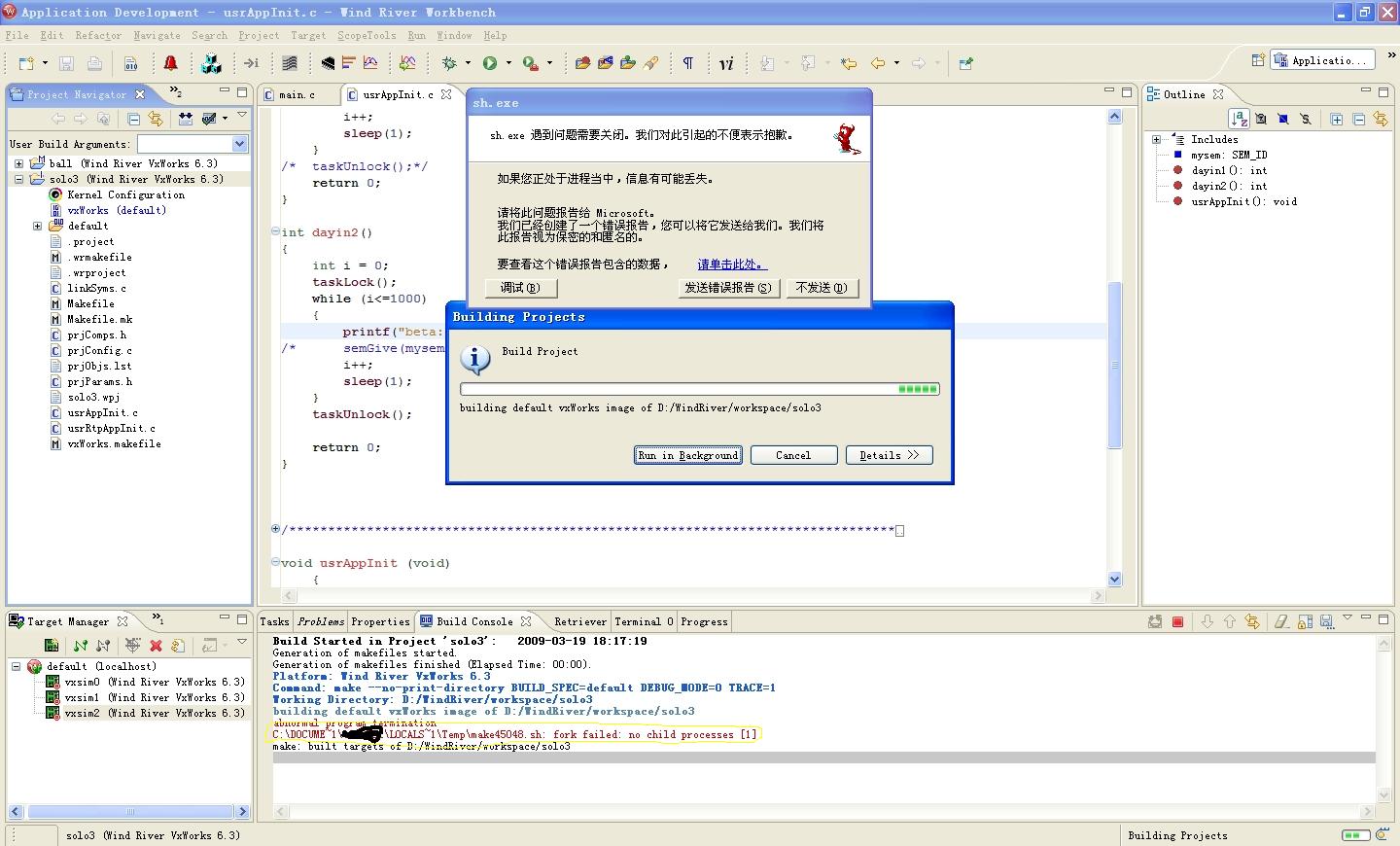Switch to the Problems tab
The width and height of the screenshot is (1400, 846).
[321, 621]
